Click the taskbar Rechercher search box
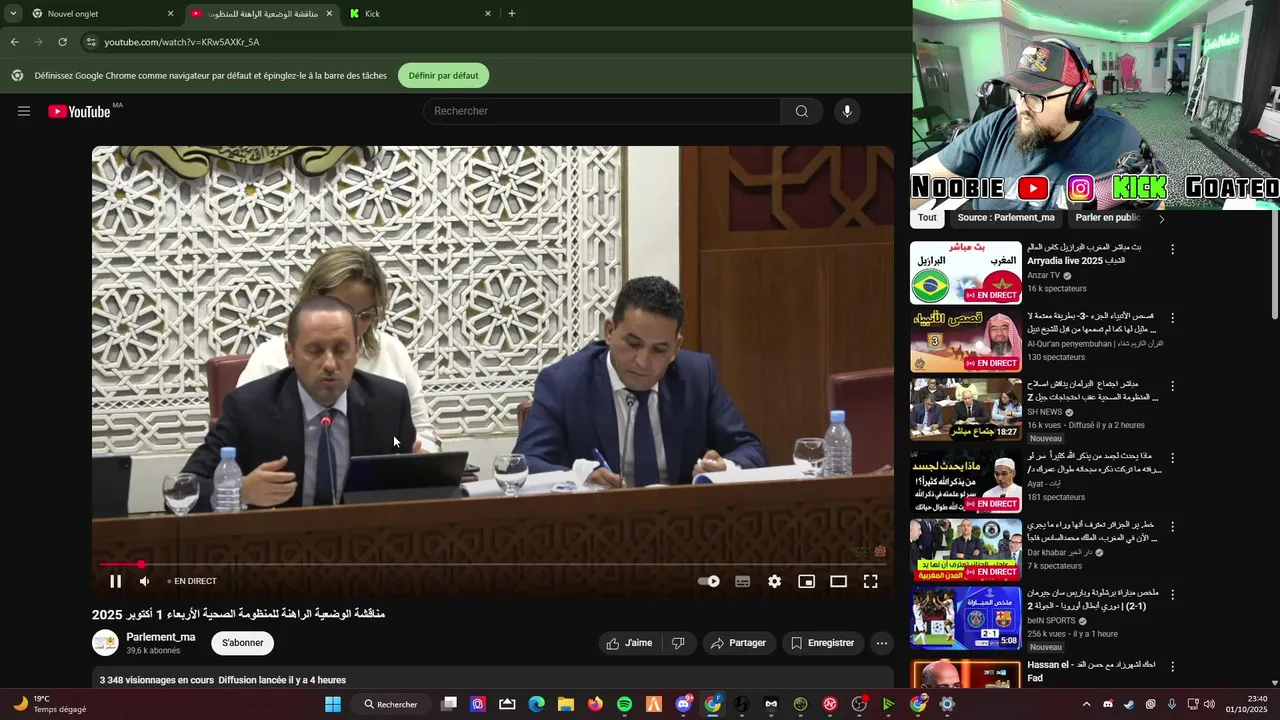Screen dimensions: 1280x720 (391, 704)
